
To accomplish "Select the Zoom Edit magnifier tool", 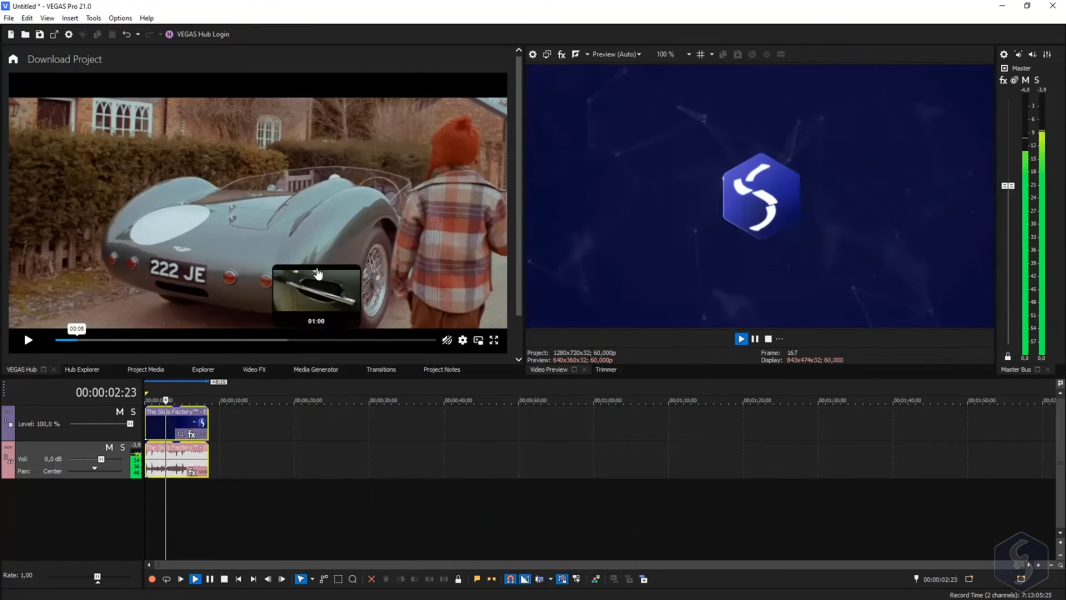I will click(353, 580).
